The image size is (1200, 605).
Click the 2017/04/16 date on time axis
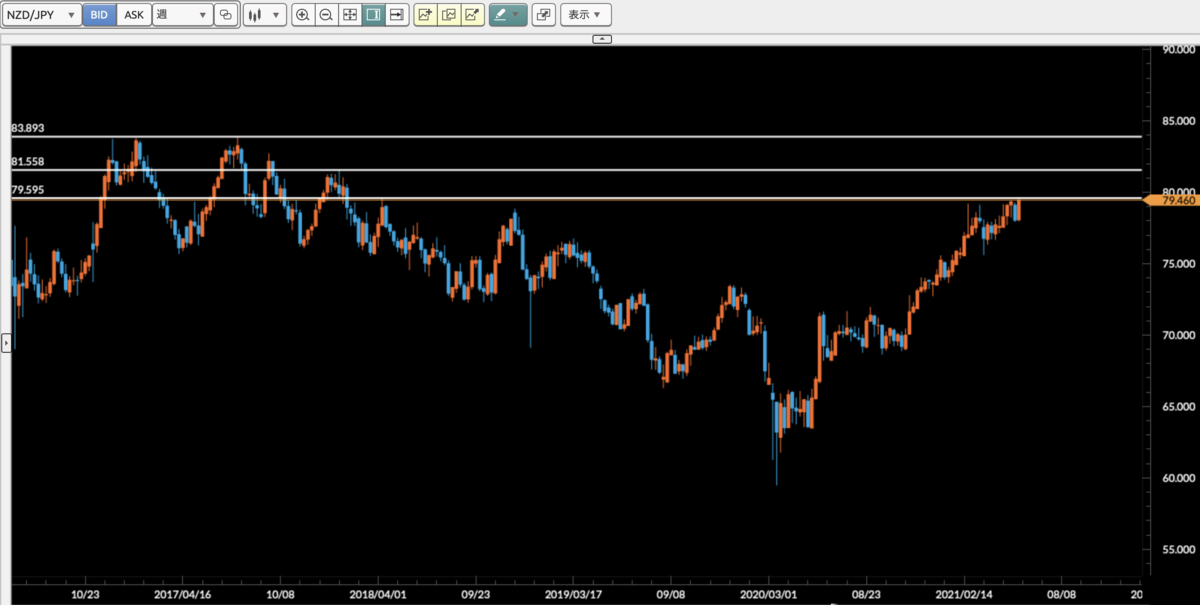pyautogui.click(x=182, y=593)
